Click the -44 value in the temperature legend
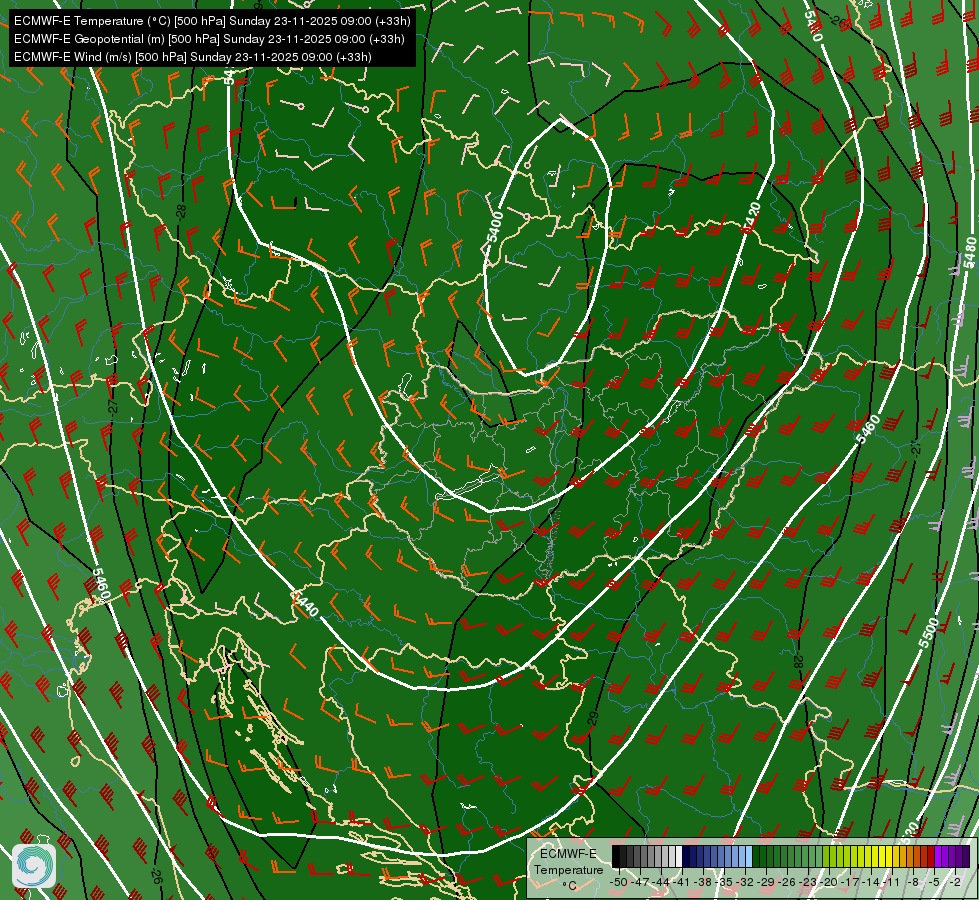Screen dimensions: 979x900 [661, 882]
